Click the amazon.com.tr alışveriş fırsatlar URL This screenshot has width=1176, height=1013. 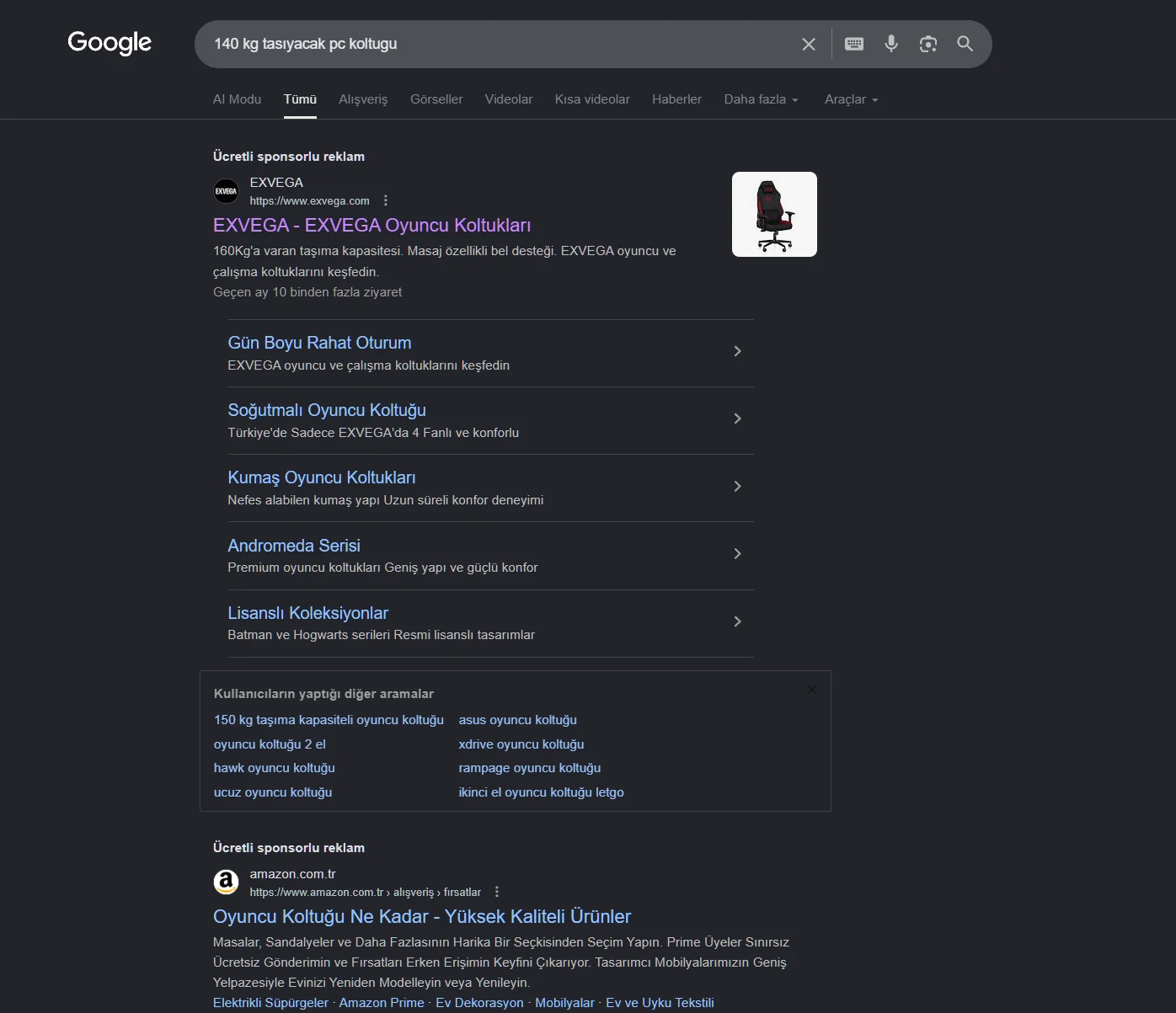click(366, 893)
